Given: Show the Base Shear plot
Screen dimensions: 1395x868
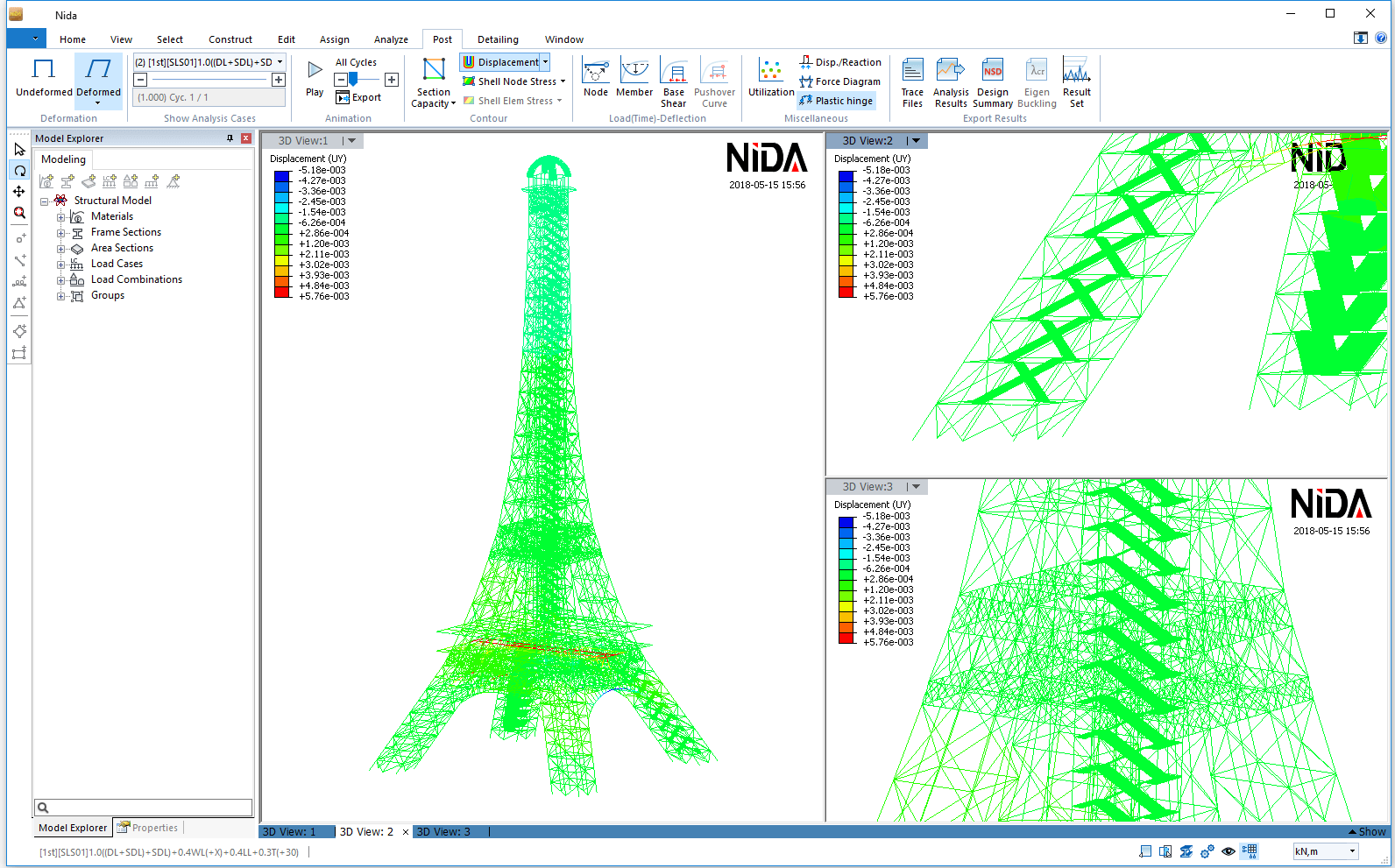Looking at the screenshot, I should (x=674, y=83).
